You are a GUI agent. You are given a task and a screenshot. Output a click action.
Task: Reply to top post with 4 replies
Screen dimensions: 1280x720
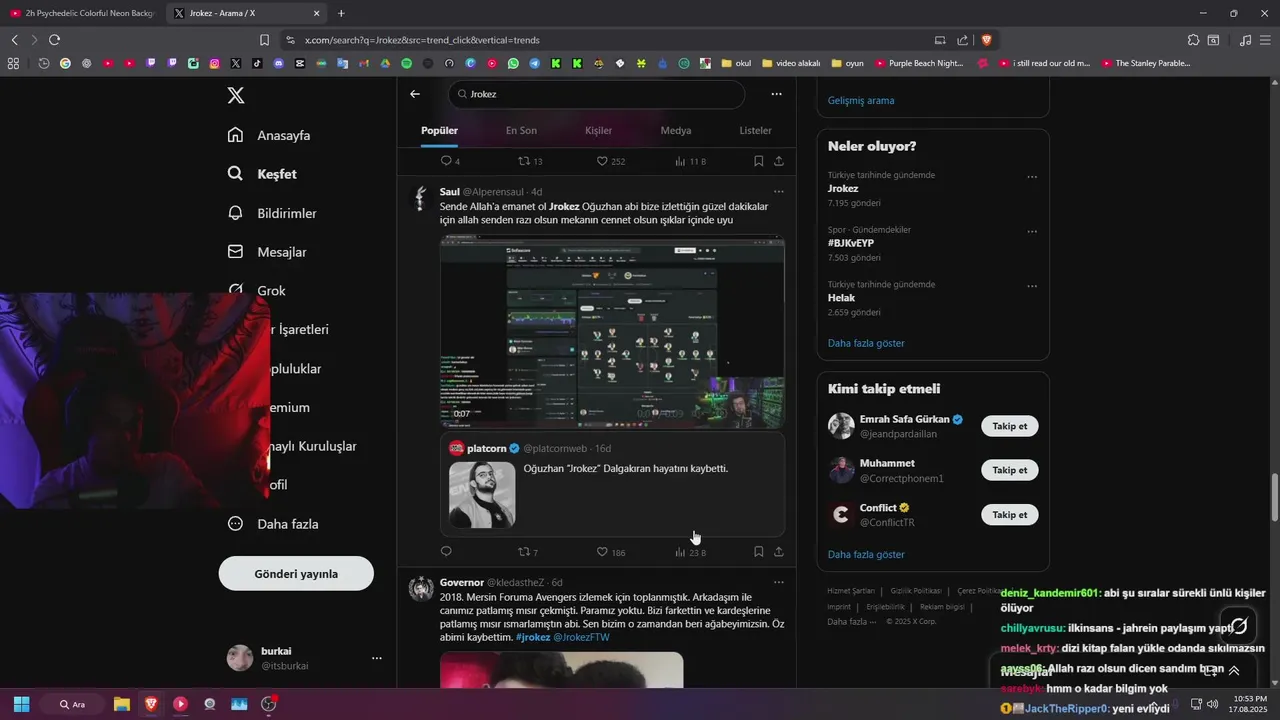coord(450,161)
